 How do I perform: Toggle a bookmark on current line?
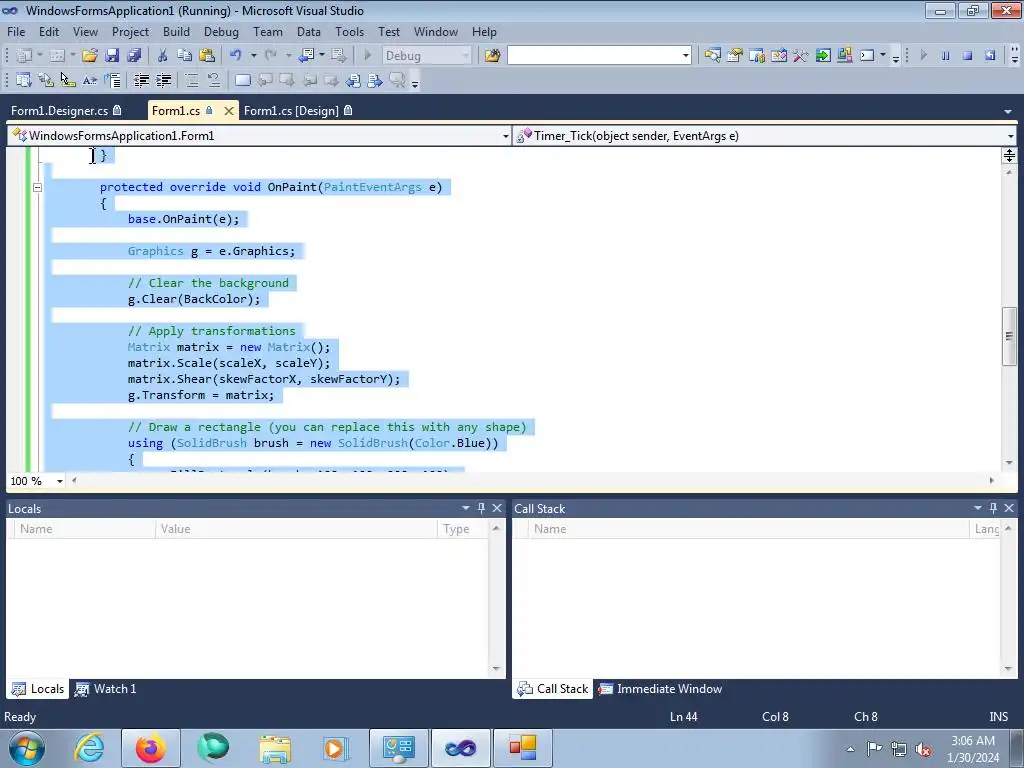[242, 80]
